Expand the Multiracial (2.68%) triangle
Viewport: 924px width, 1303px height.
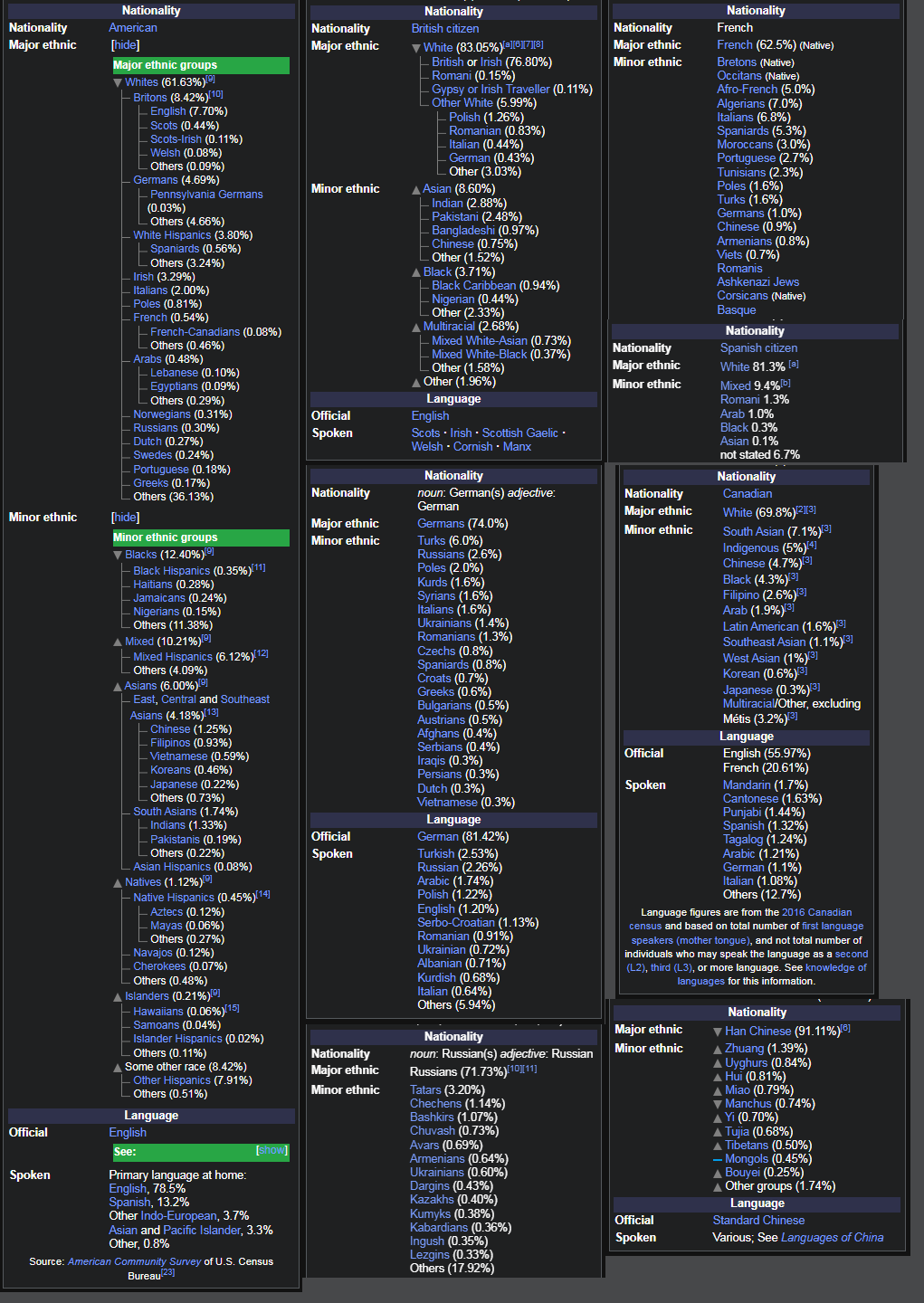pyautogui.click(x=416, y=327)
